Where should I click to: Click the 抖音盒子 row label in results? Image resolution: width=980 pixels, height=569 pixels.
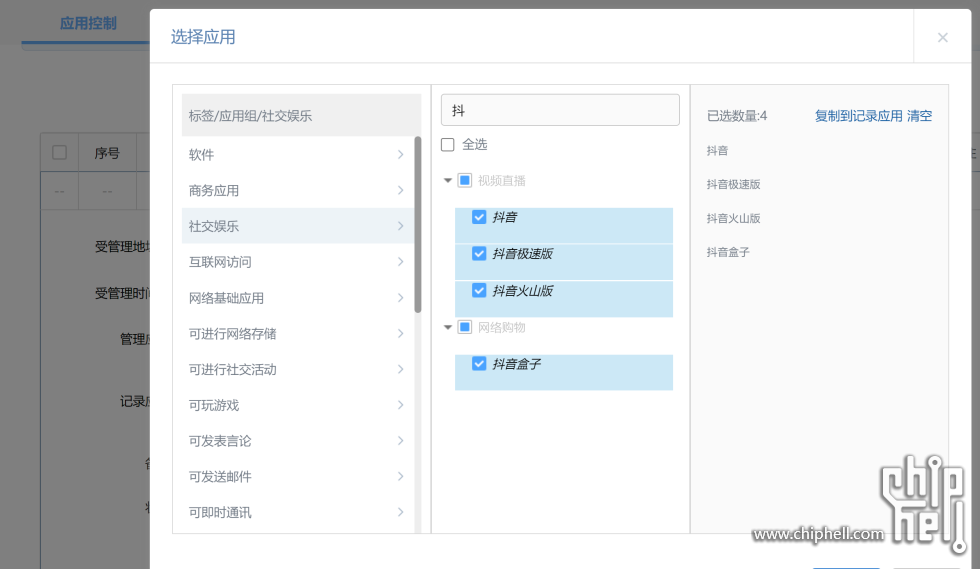[x=516, y=364]
